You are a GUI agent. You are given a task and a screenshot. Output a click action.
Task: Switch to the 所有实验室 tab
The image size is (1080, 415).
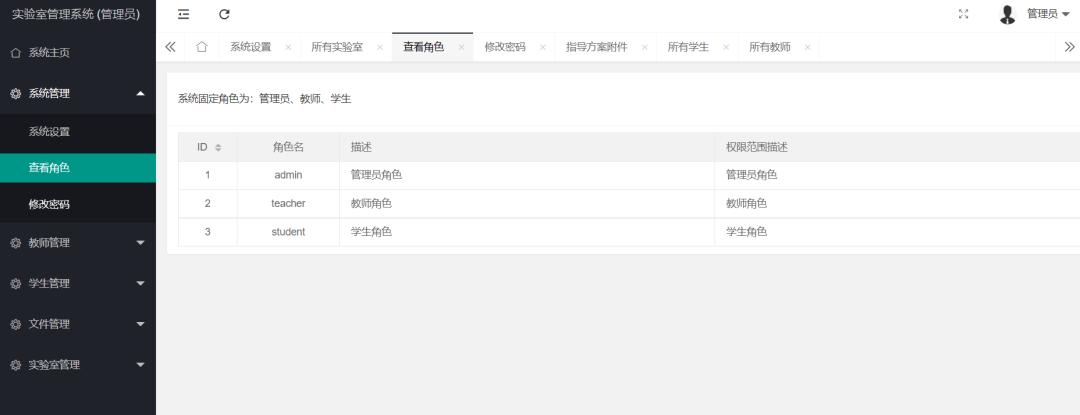[x=337, y=47]
